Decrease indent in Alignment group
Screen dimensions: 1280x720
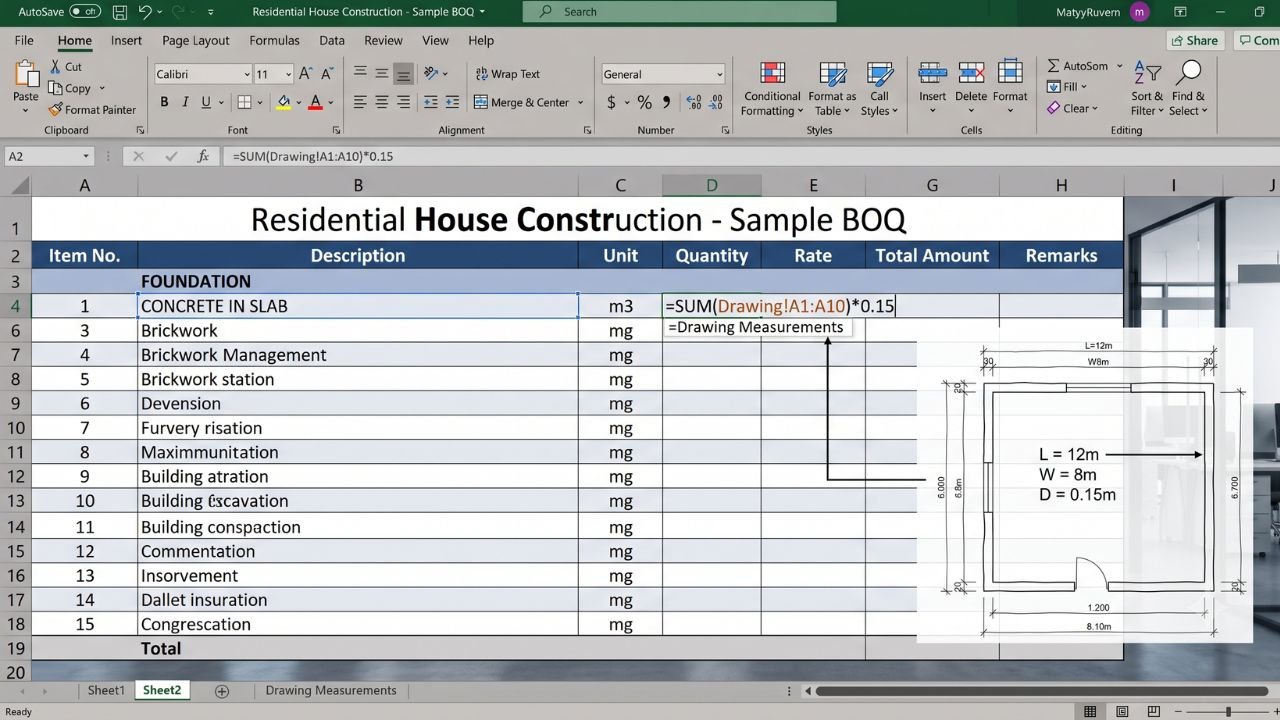[431, 102]
